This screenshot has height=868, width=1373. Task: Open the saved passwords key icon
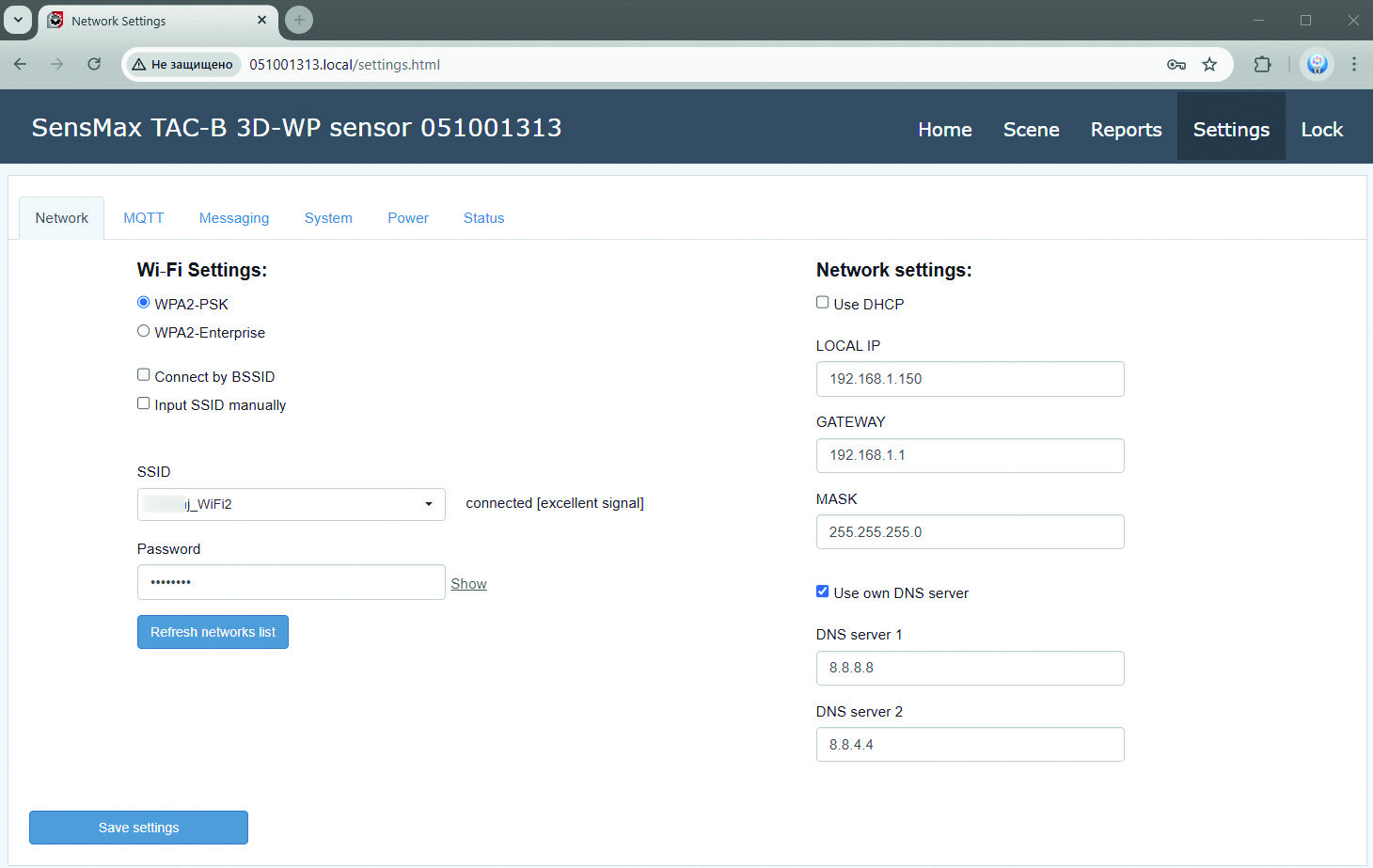pyautogui.click(x=1176, y=64)
